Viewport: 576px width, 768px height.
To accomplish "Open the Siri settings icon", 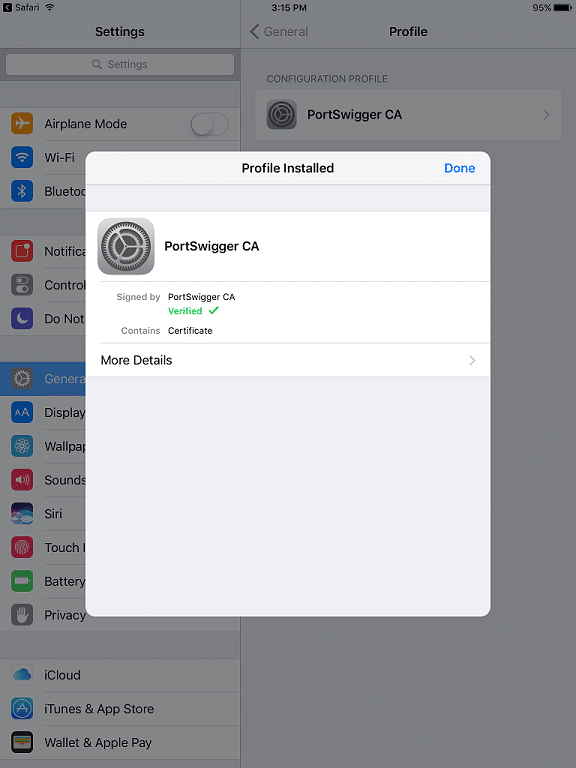I will tap(22, 513).
